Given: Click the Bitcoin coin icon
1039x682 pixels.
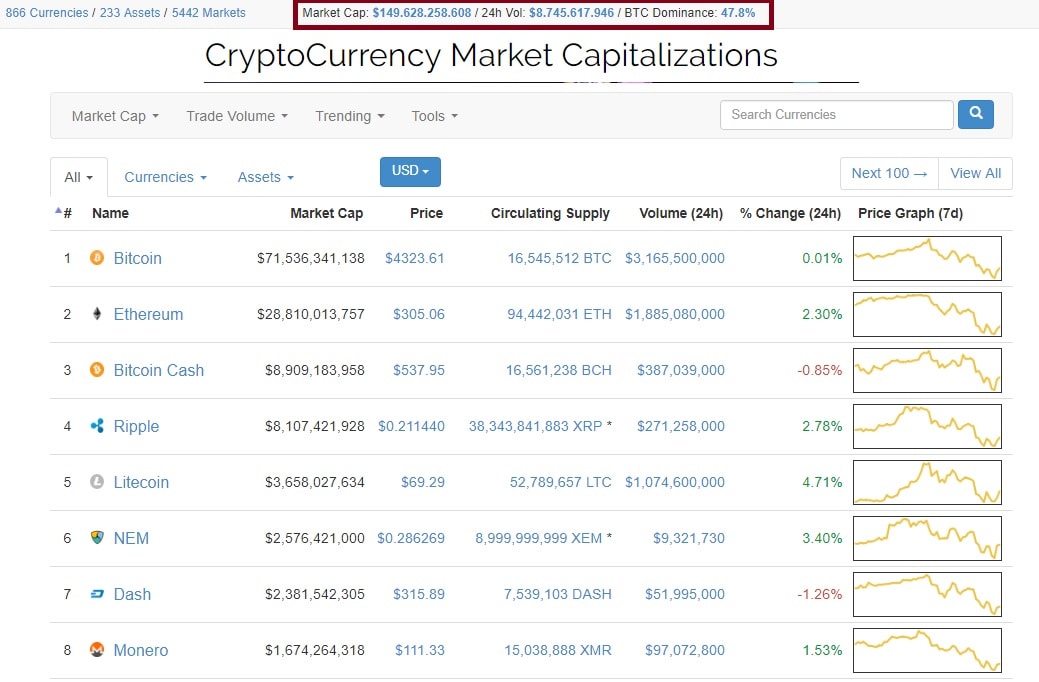Looking at the screenshot, I should pos(97,258).
